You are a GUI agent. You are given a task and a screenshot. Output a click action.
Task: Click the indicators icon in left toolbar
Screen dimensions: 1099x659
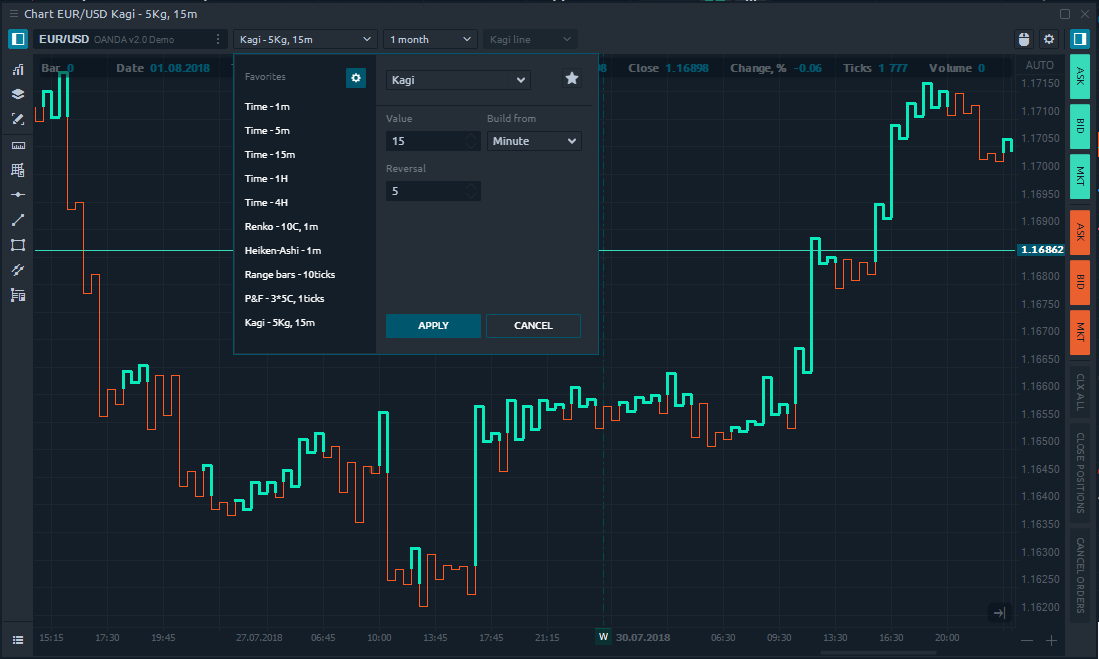(18, 70)
